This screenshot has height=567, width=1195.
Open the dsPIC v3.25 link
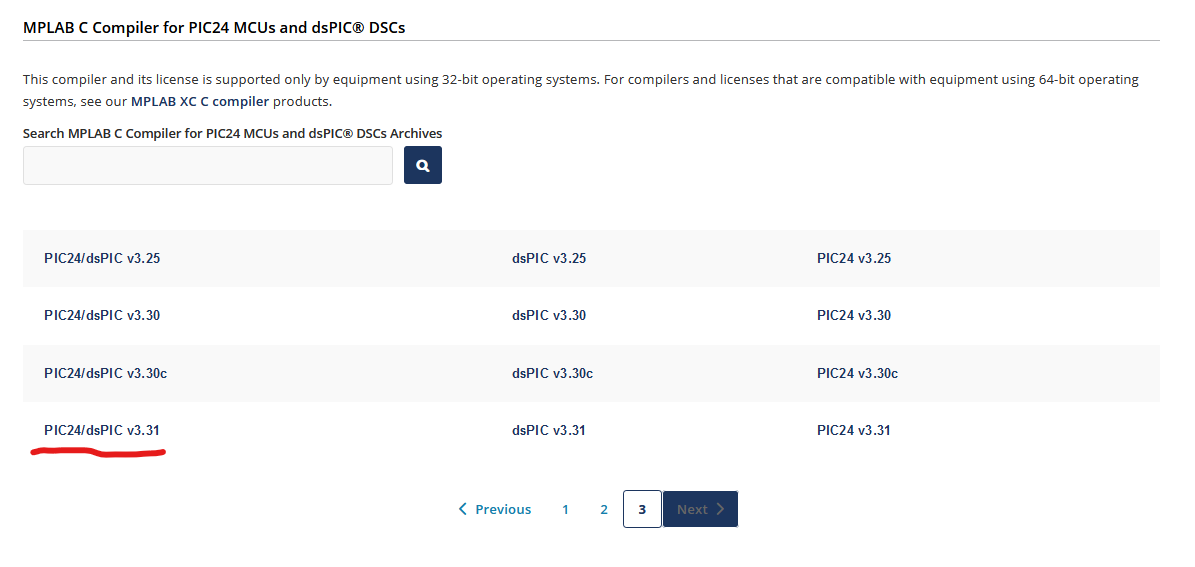pos(548,258)
